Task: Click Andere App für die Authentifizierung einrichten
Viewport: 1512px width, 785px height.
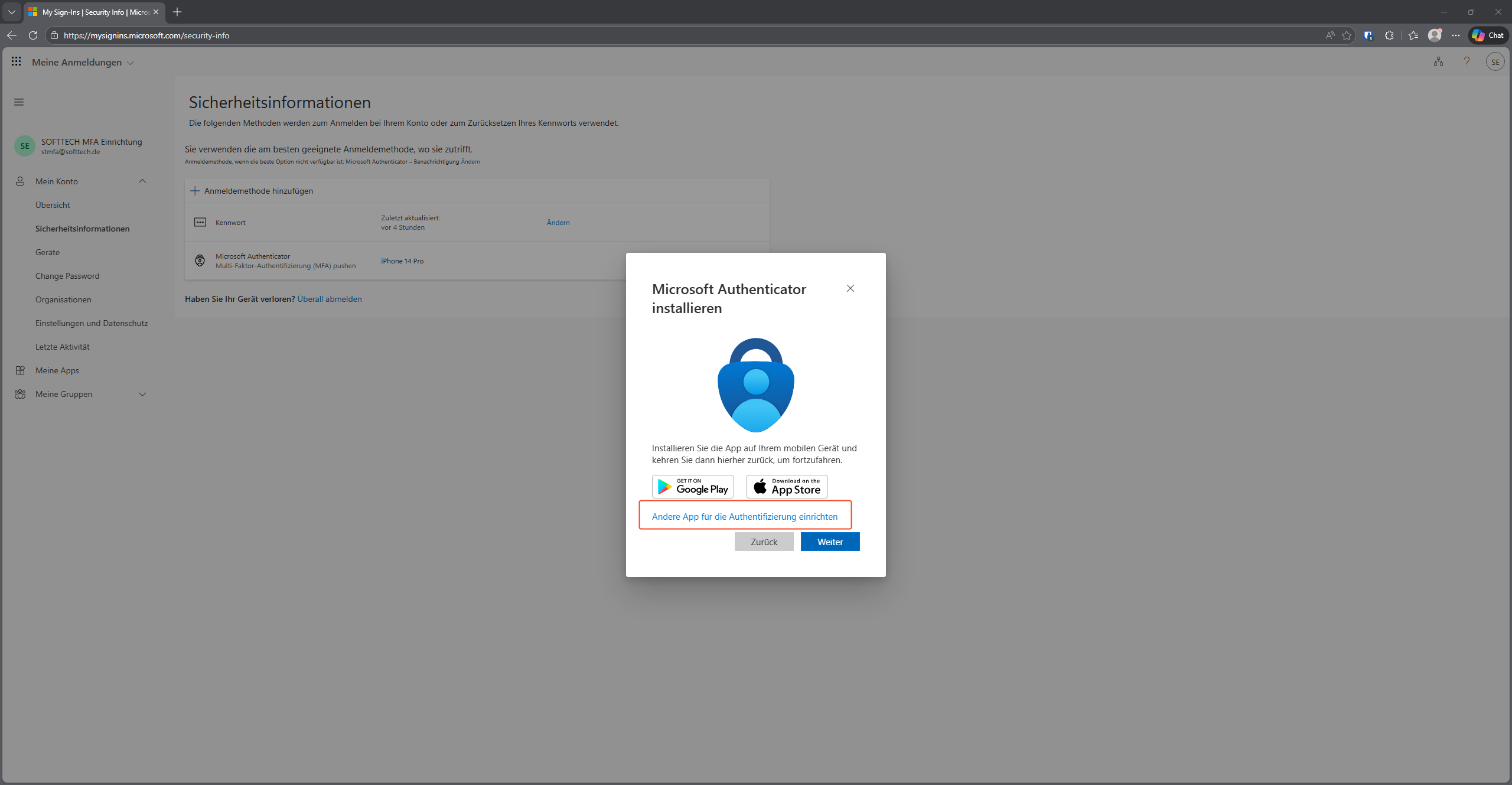Action: [x=745, y=517]
